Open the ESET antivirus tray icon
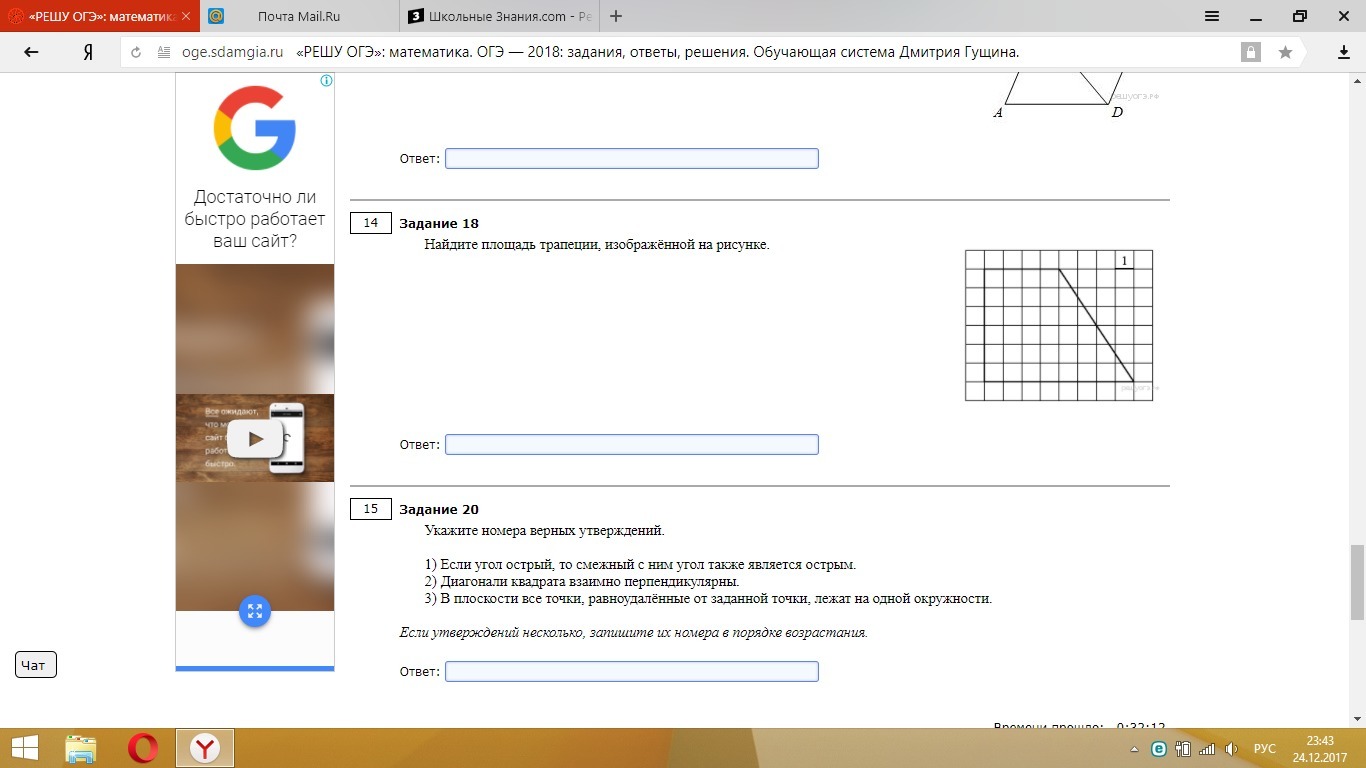 (x=1159, y=749)
